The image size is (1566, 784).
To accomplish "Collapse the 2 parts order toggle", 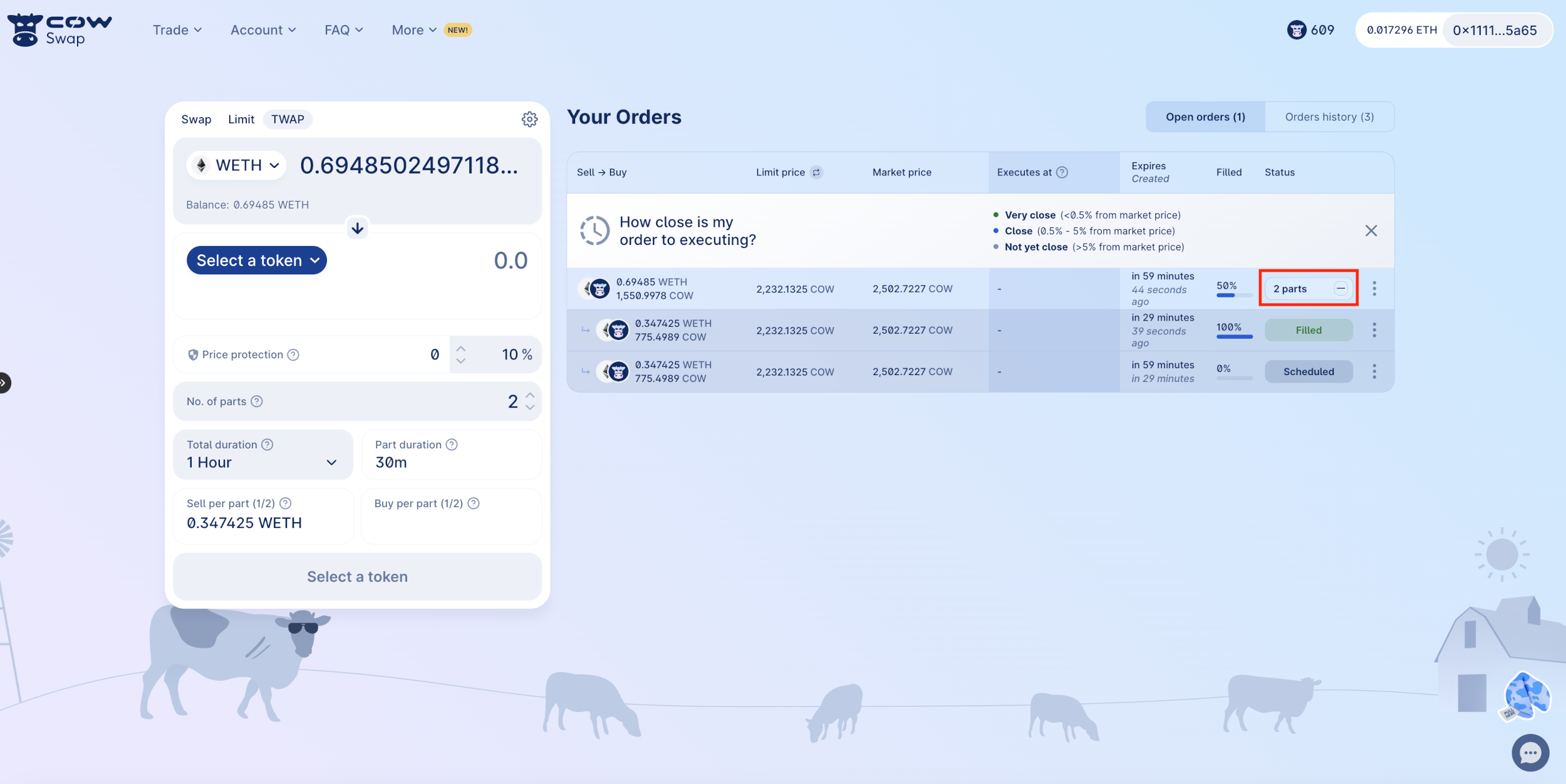I will (x=1340, y=289).
